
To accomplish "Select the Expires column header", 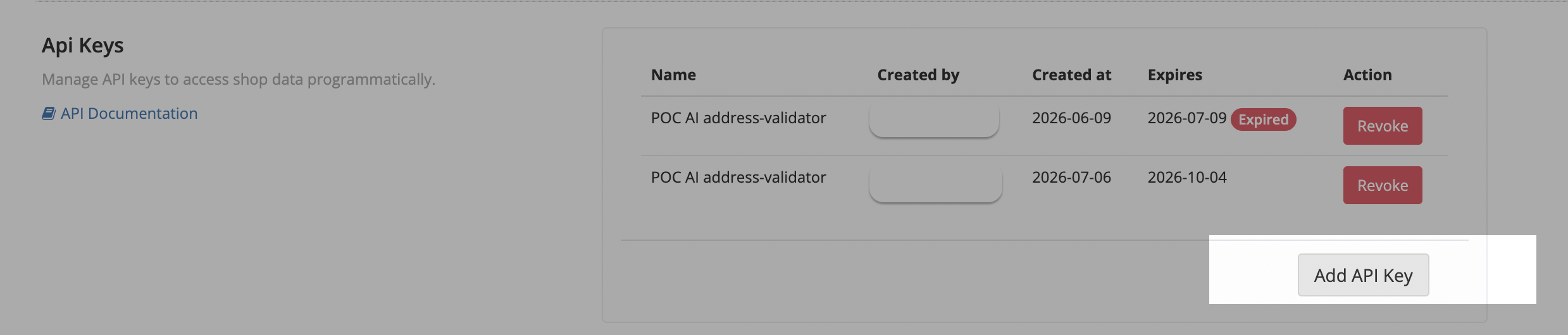I will (1174, 75).
